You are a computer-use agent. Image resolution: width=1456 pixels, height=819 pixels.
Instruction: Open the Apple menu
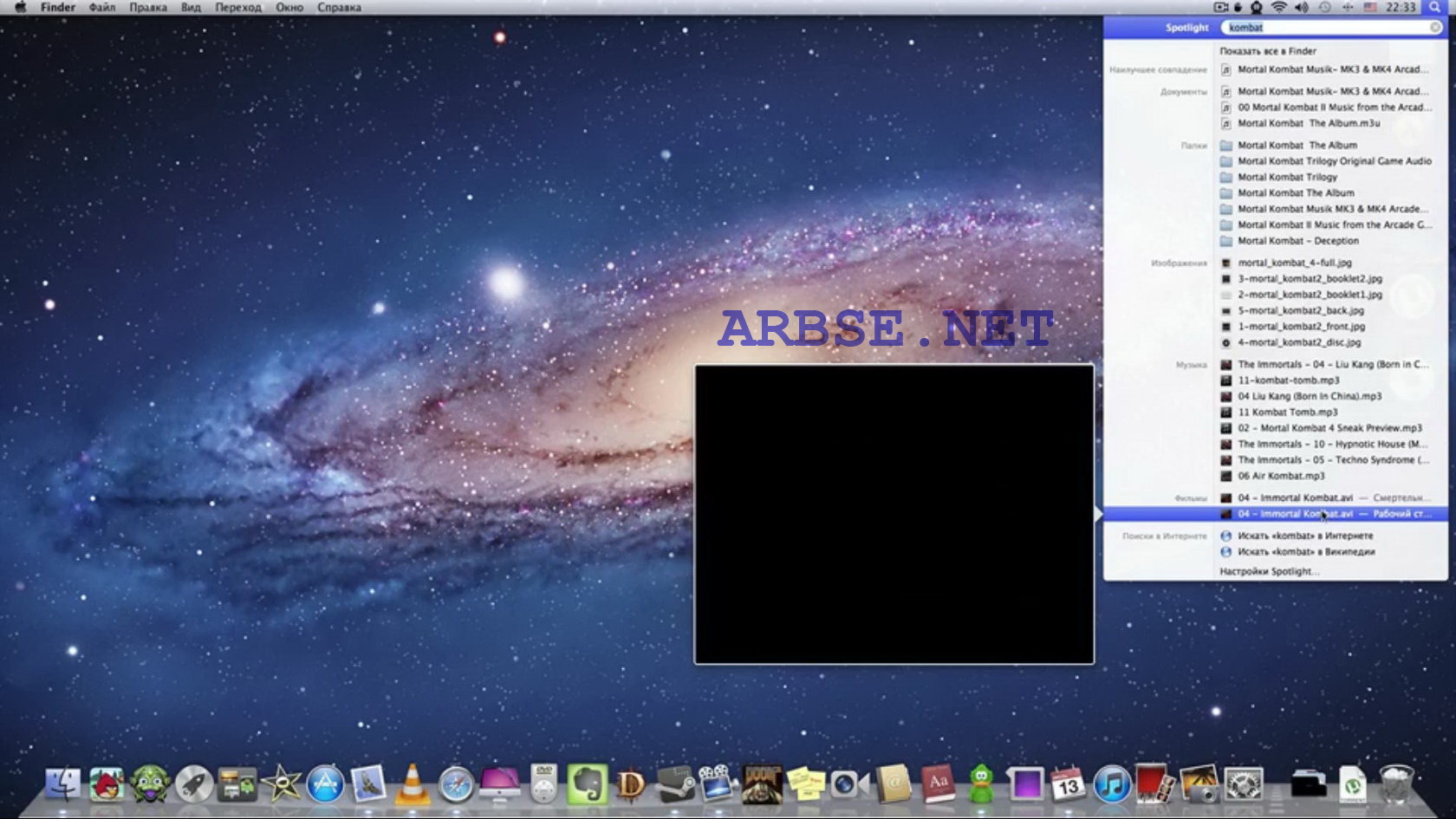pyautogui.click(x=20, y=7)
